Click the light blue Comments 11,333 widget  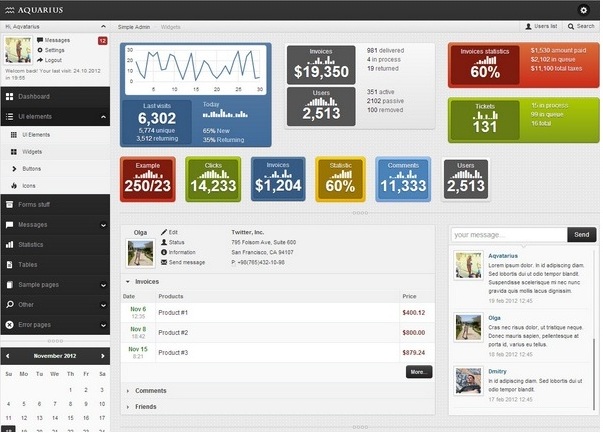(x=403, y=179)
